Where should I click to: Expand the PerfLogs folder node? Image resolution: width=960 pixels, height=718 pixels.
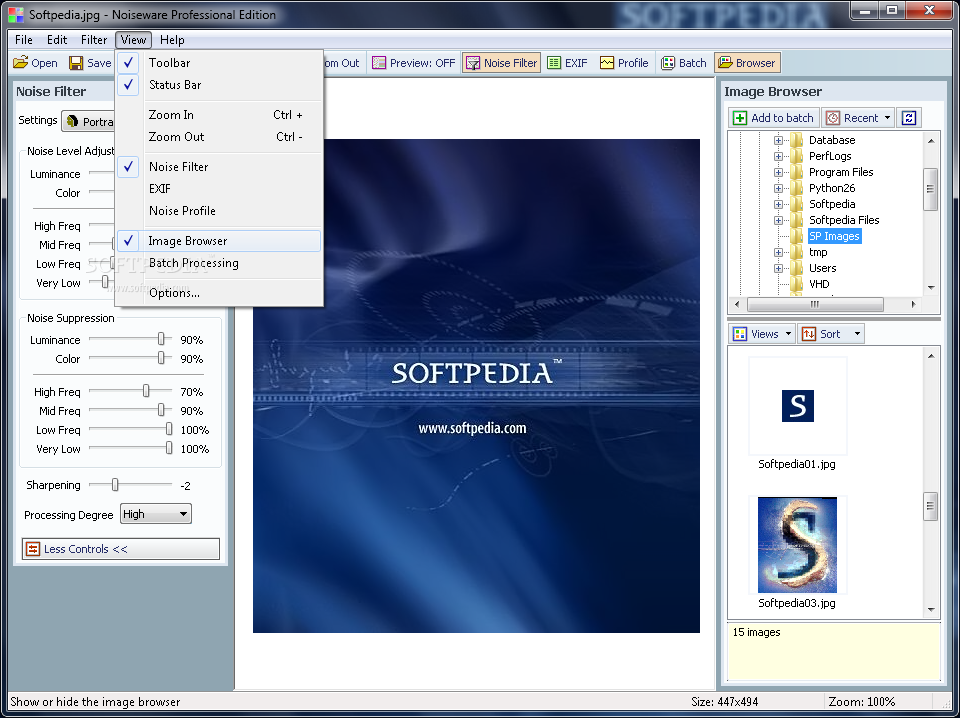pyautogui.click(x=778, y=156)
